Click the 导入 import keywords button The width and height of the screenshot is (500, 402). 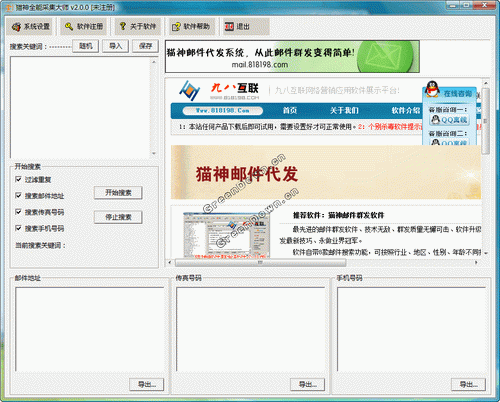(x=115, y=46)
